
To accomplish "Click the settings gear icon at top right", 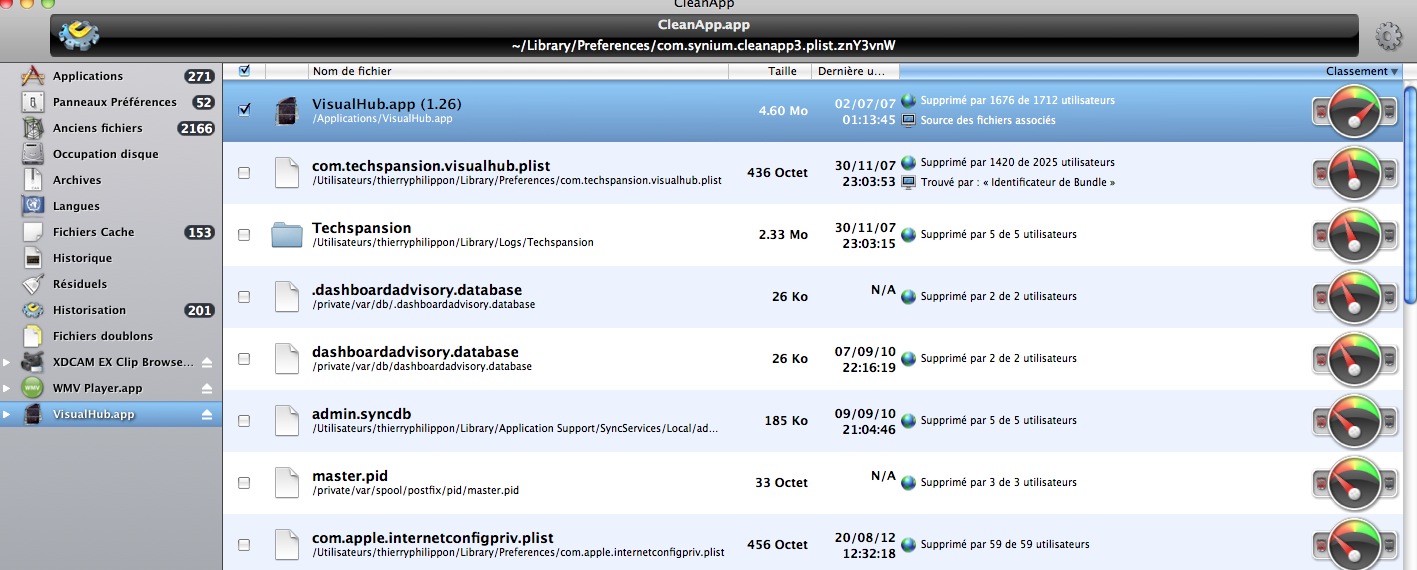I will (x=1389, y=38).
